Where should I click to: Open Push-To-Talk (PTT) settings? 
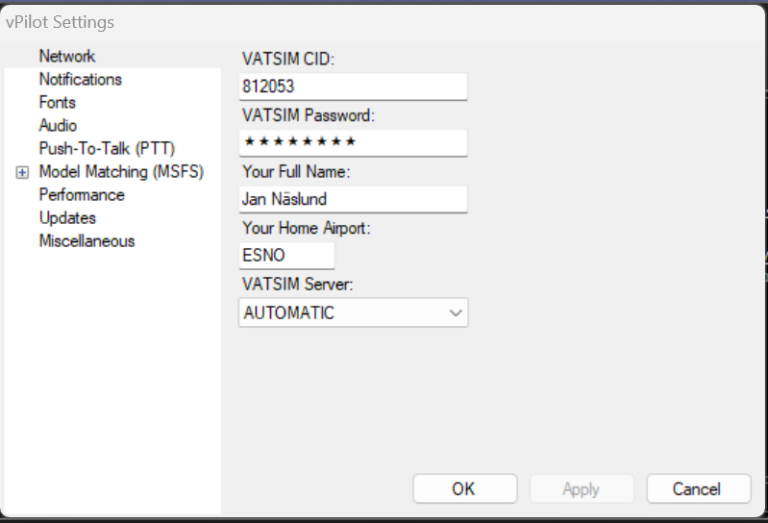click(x=106, y=149)
